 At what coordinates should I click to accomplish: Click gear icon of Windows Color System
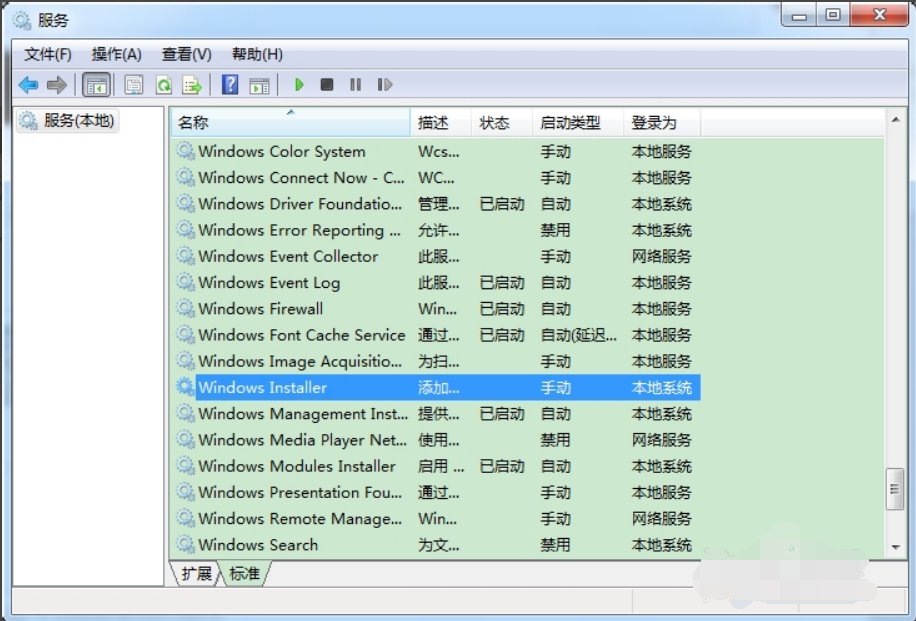[x=186, y=151]
